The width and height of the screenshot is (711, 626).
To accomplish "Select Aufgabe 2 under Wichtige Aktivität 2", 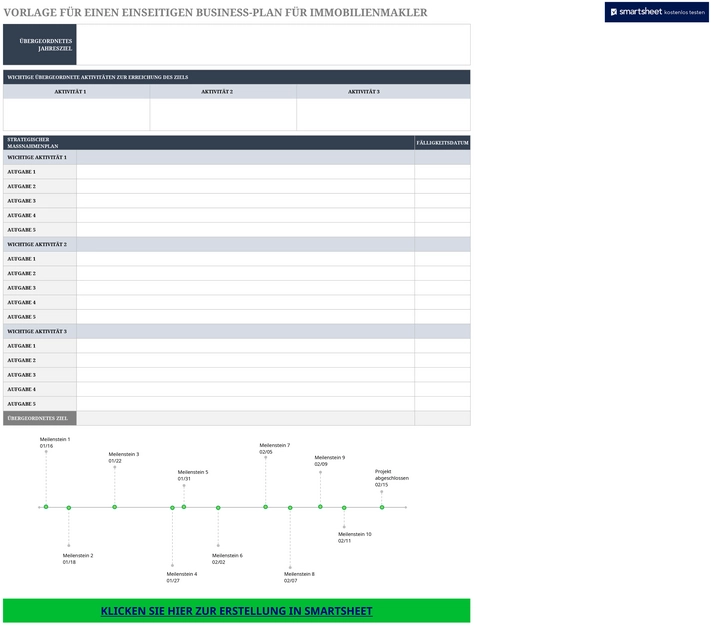I will (40, 273).
